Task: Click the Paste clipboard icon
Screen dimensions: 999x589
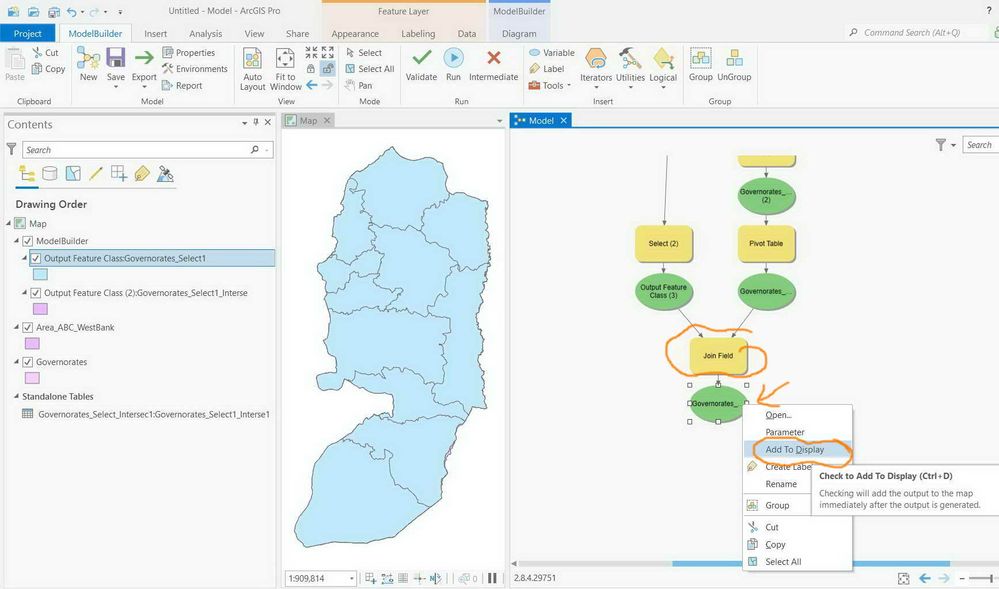Action: coord(15,59)
